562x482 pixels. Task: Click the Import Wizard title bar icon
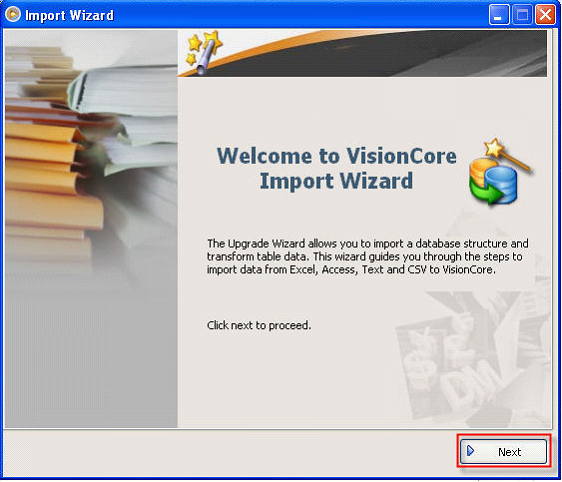click(x=13, y=15)
